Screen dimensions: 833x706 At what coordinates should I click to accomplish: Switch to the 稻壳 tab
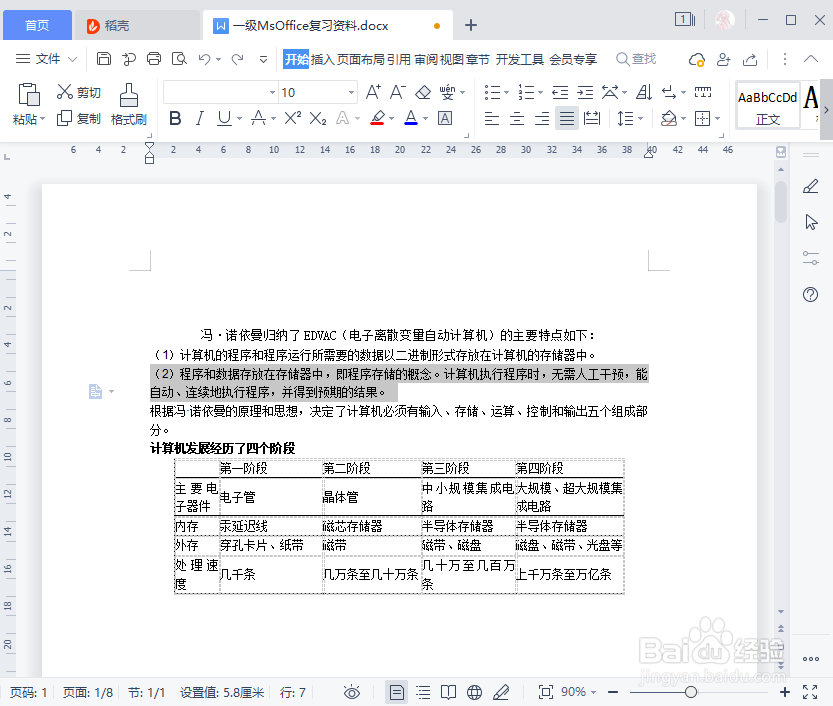pos(137,25)
